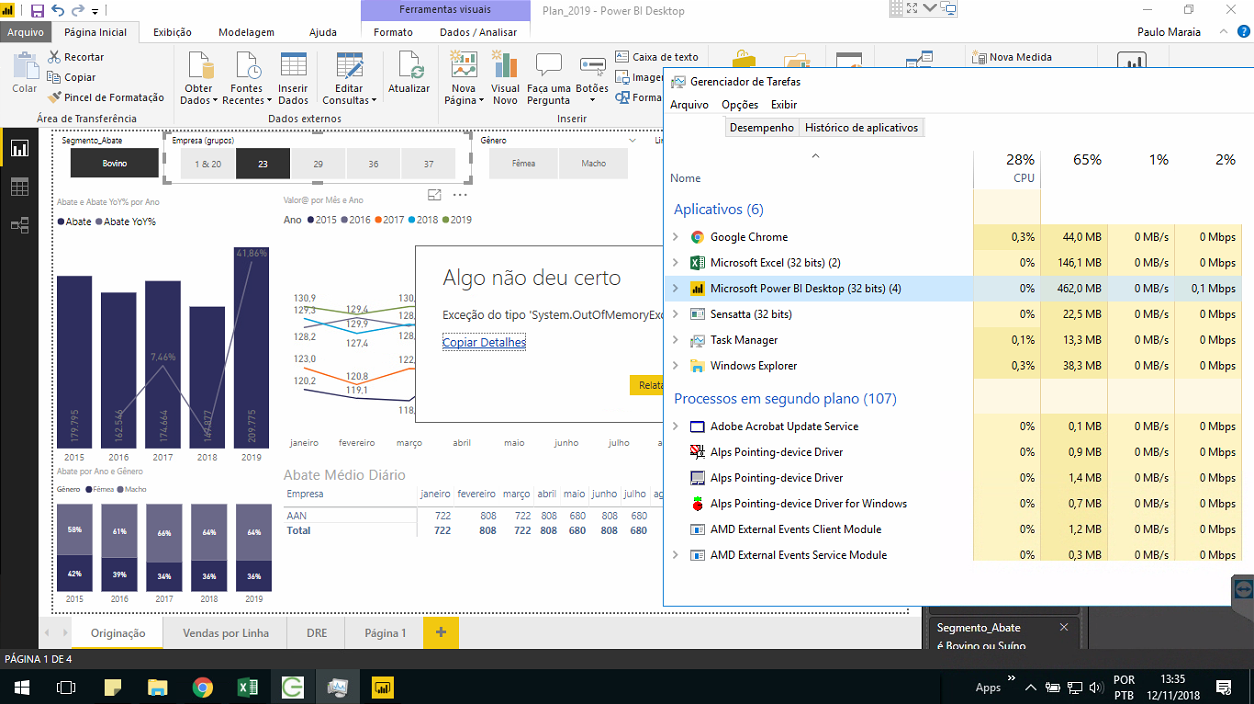Expand Windows Explorer row in Task Manager

[x=676, y=366]
